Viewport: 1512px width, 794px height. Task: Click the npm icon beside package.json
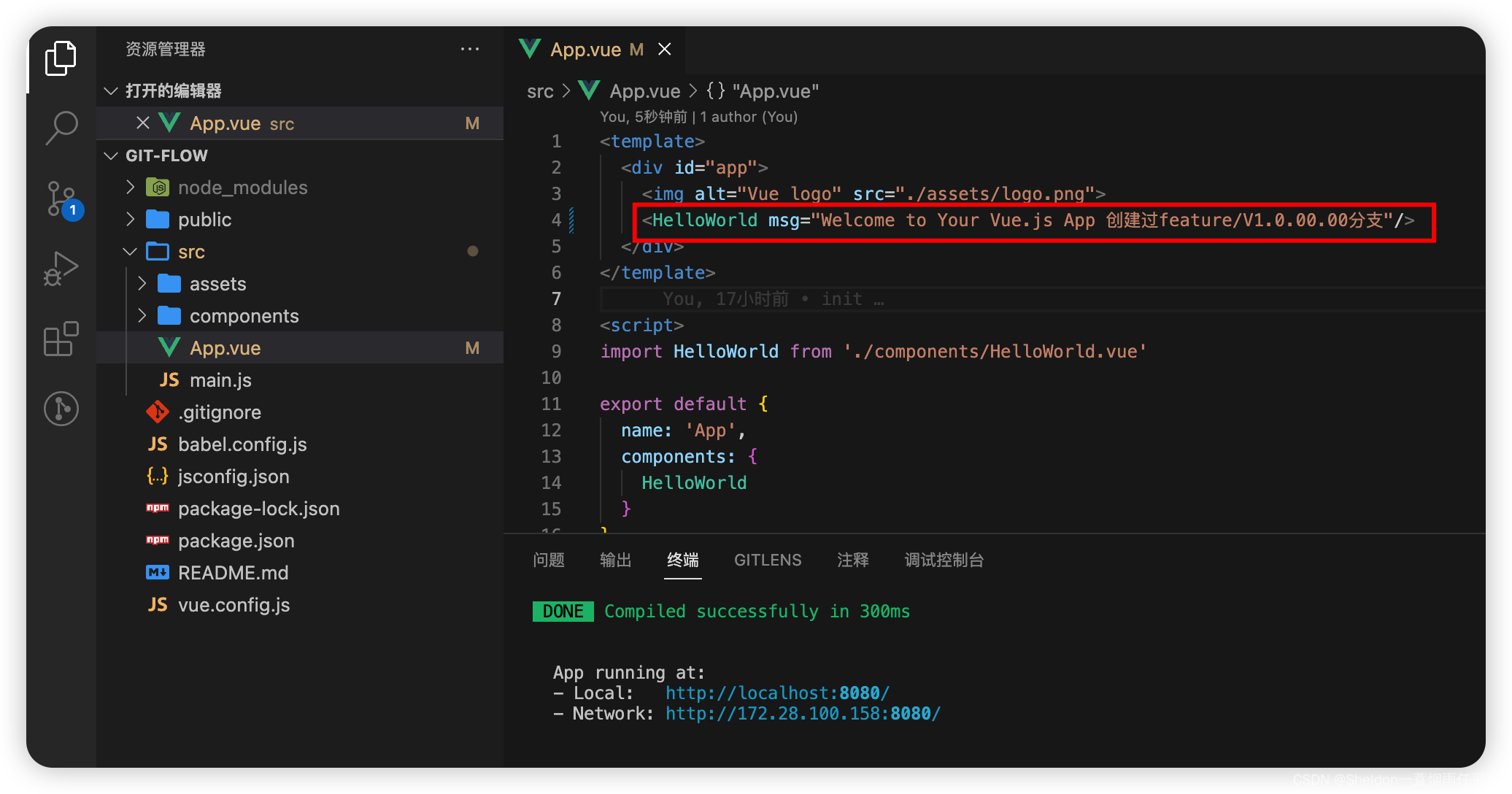(158, 541)
